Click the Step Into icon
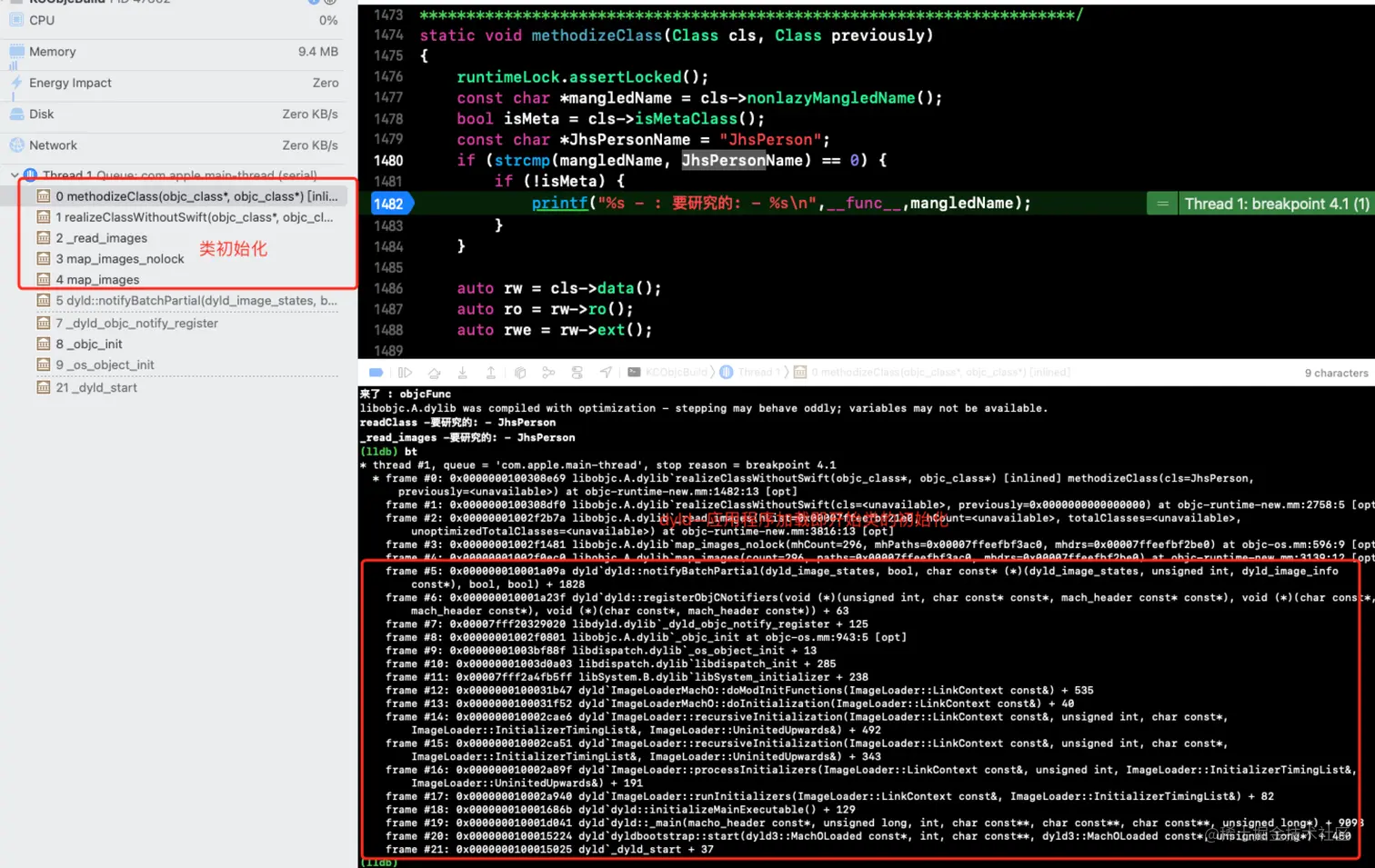 tap(463, 373)
